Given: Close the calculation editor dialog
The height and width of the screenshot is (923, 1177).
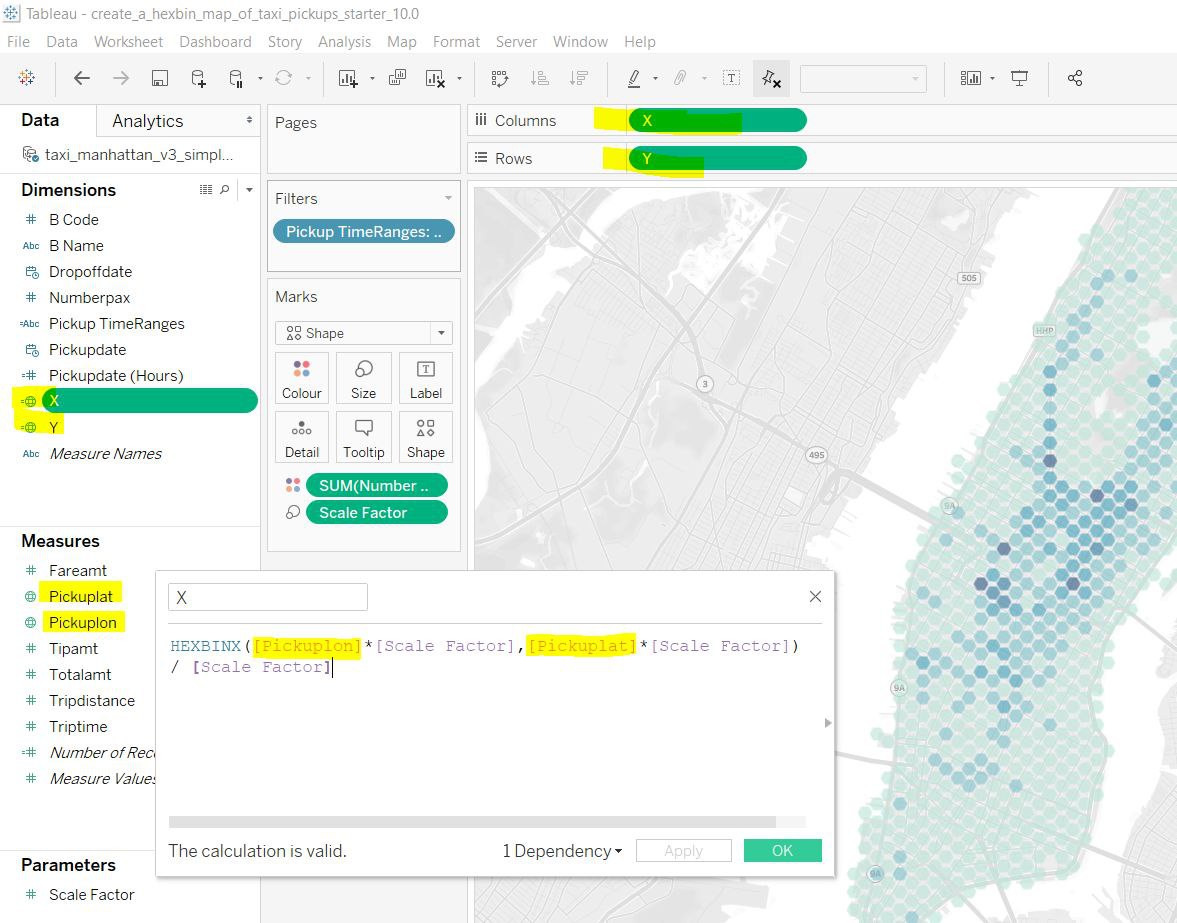Looking at the screenshot, I should 815,597.
